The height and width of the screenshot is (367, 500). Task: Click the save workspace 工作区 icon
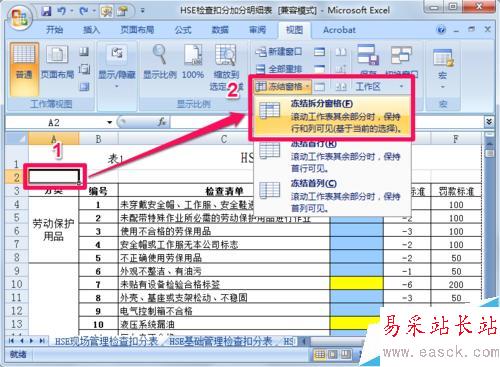click(x=368, y=55)
